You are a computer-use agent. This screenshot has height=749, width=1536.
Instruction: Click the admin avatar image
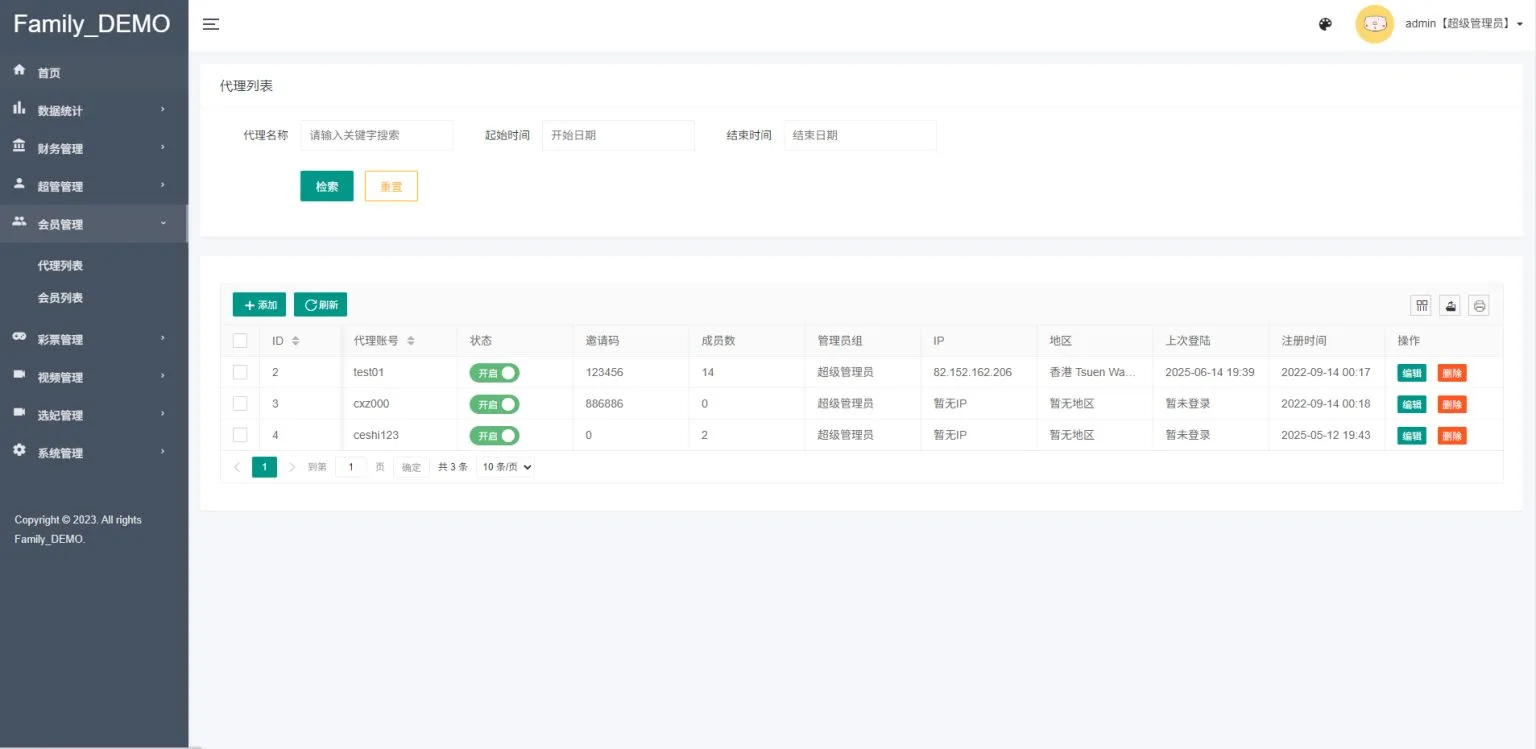tap(1374, 24)
